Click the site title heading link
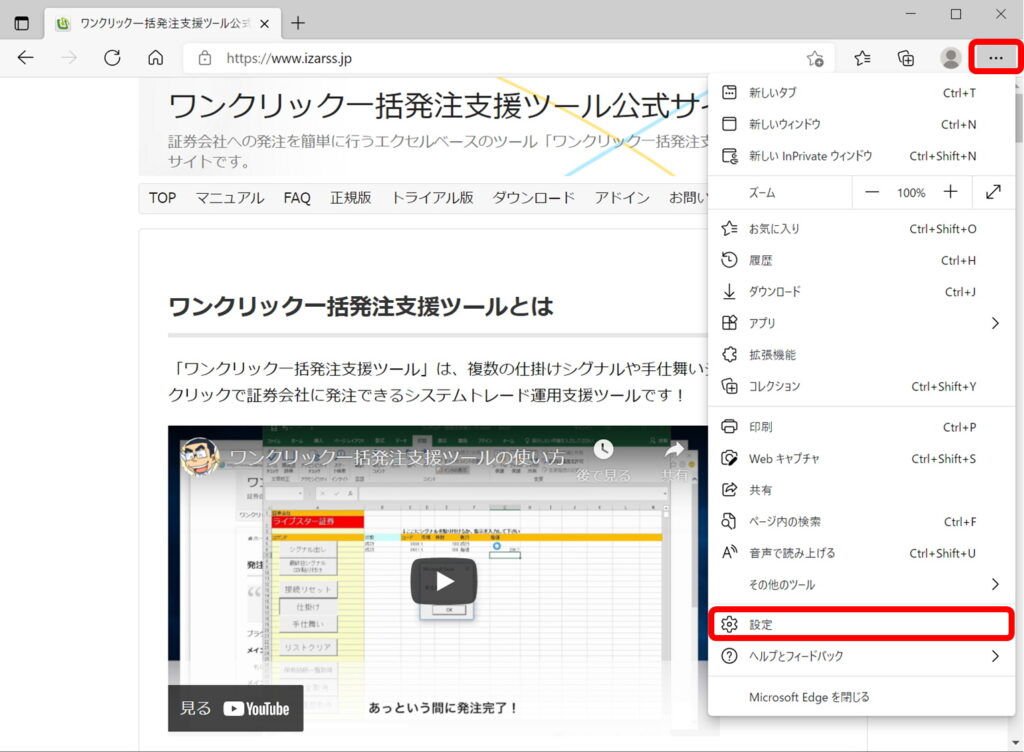This screenshot has height=752, width=1024. coord(438,106)
